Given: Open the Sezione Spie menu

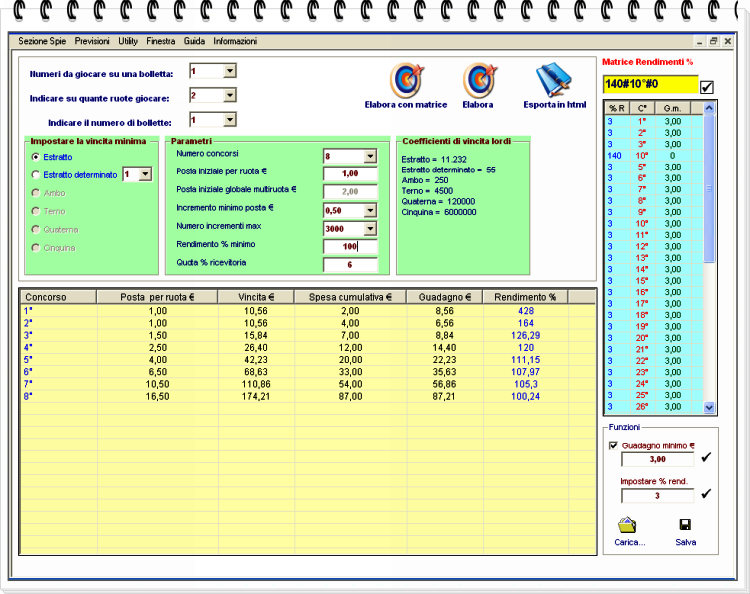Looking at the screenshot, I should (x=42, y=42).
